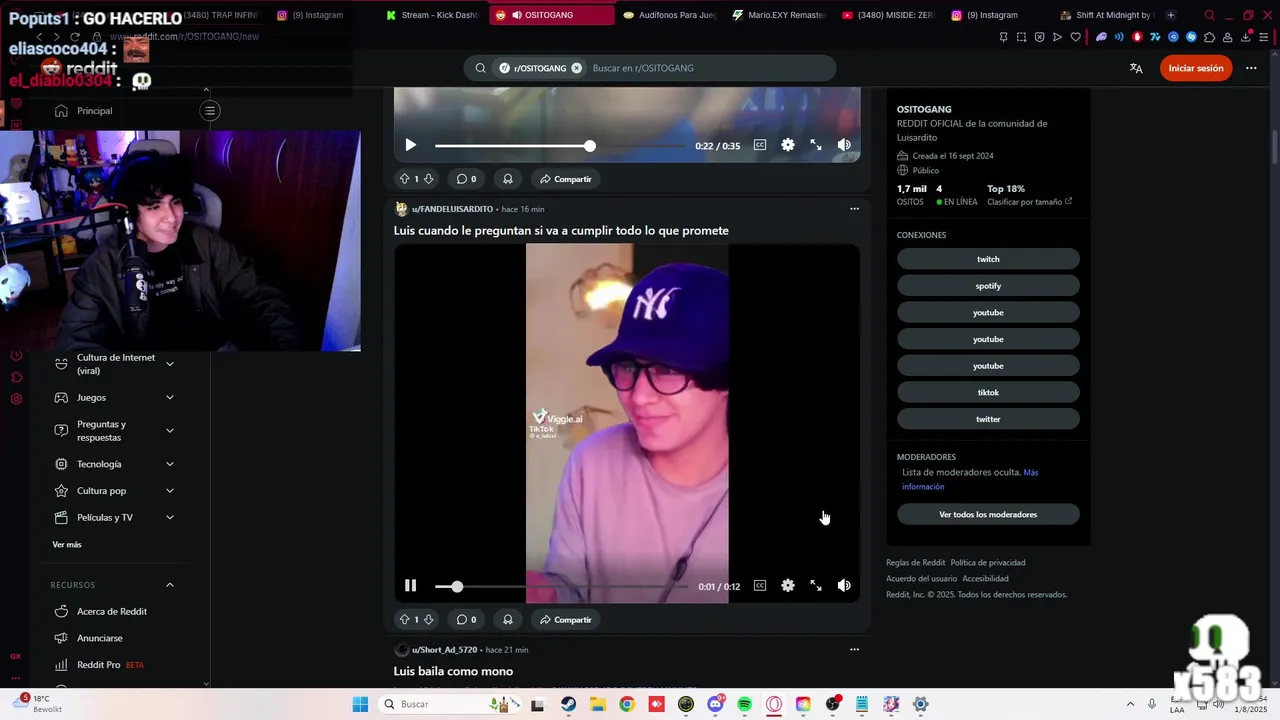1280x720 pixels.
Task: Open Steam from the taskbar
Action: click(x=568, y=704)
